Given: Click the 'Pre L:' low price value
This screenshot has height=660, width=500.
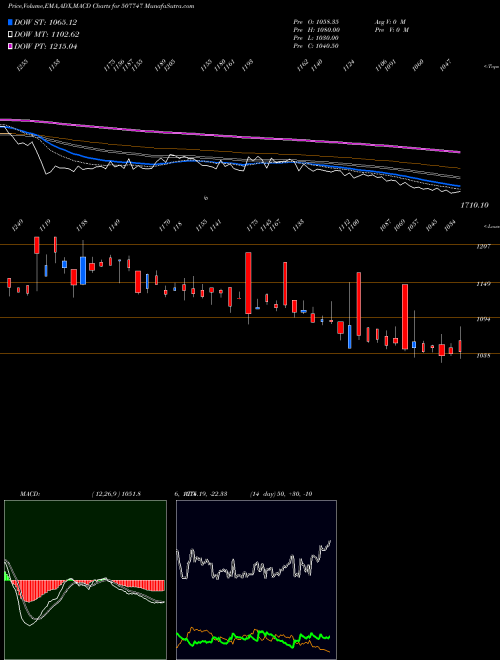Looking at the screenshot, I should 316,38.
